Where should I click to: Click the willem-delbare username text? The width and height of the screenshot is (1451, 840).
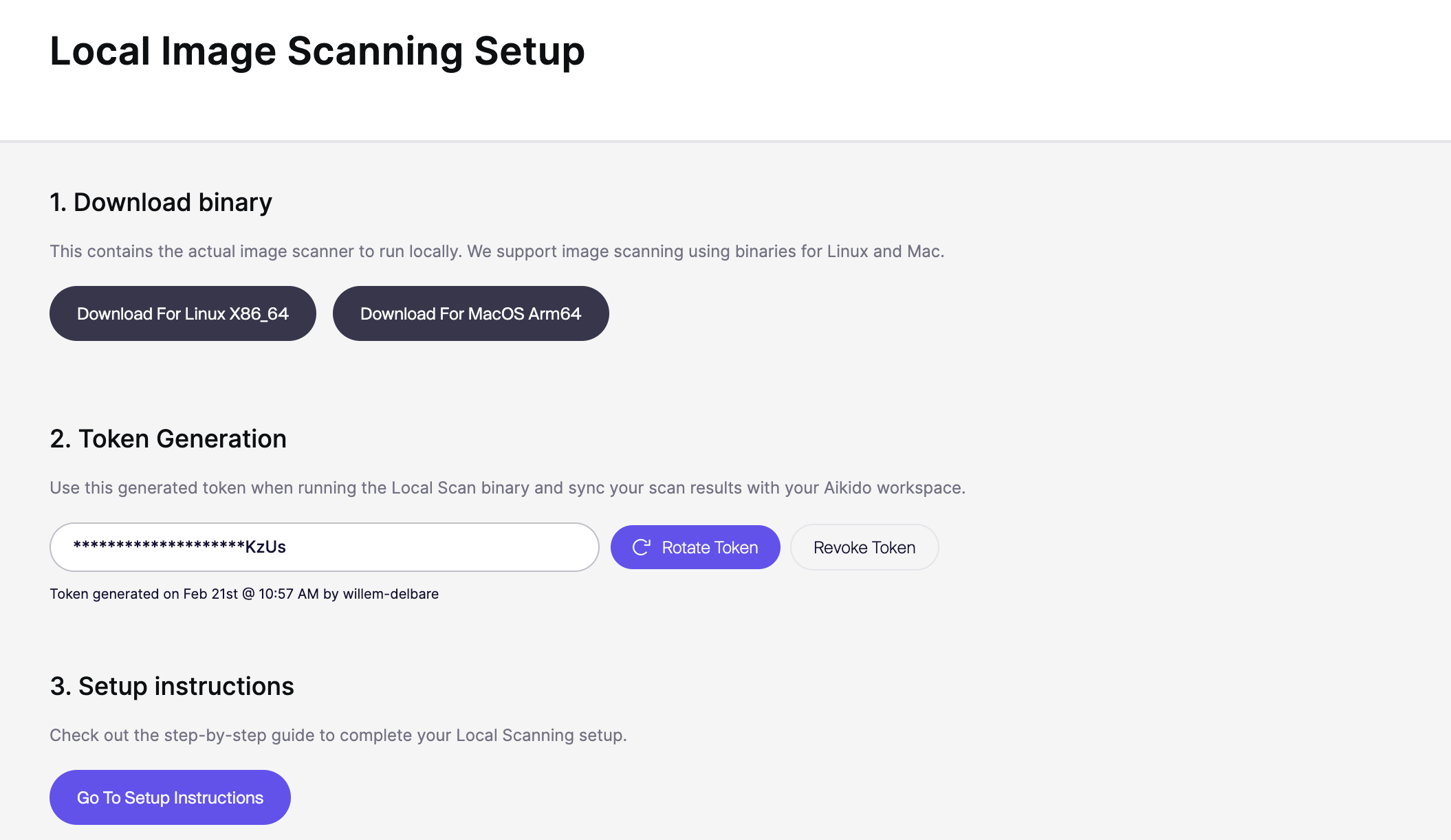pos(391,594)
